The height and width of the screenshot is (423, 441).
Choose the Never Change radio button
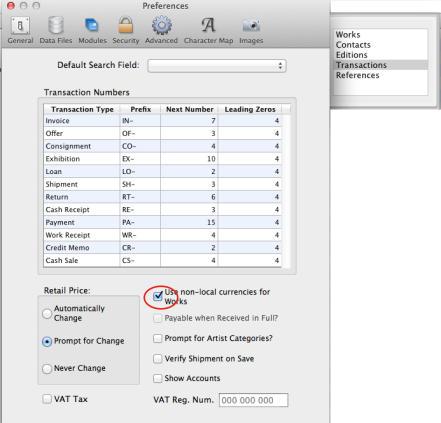[47, 369]
